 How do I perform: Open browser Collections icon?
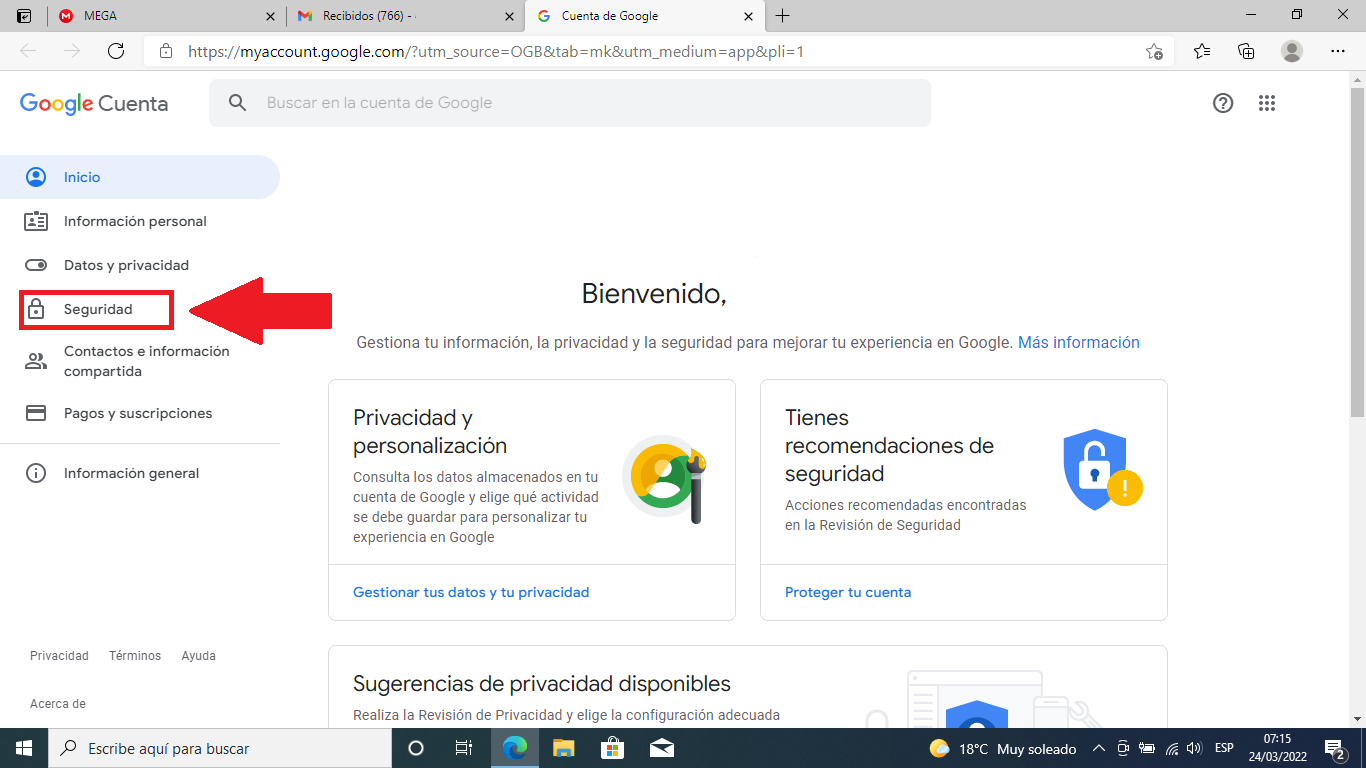tap(1246, 51)
